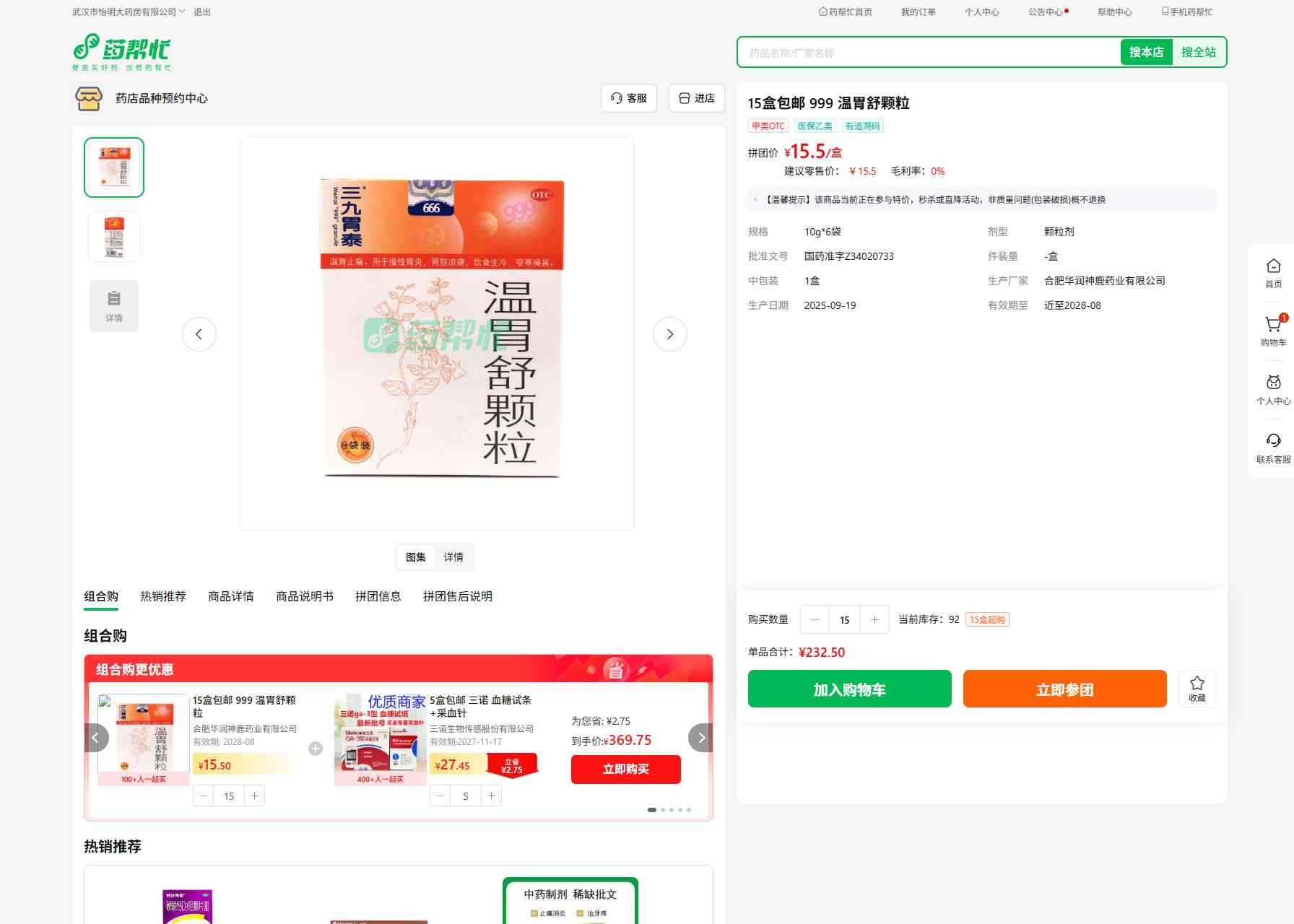Advance combo deals carousel to next
Viewport: 1294px width, 924px height.
pos(700,738)
